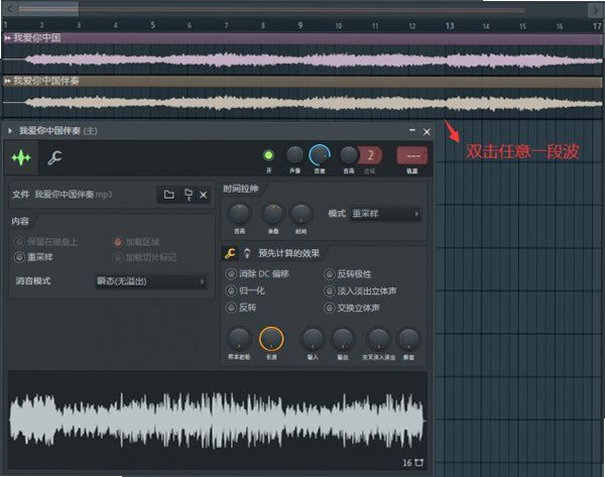Enable 归一化 normalize option
The width and height of the screenshot is (605, 477).
point(246,291)
